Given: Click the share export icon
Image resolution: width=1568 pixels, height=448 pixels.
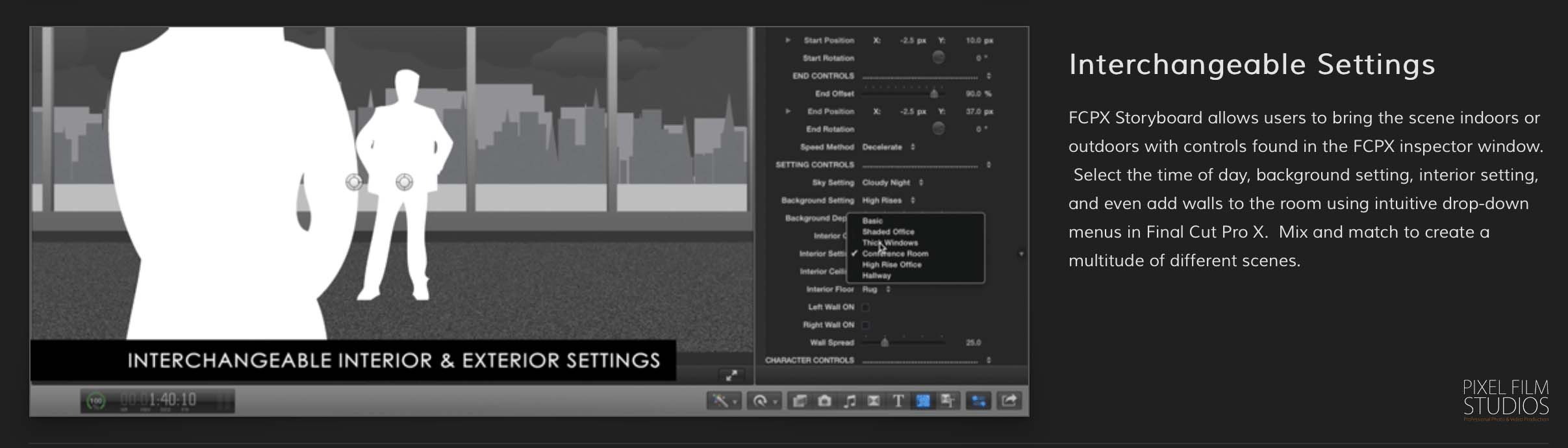Looking at the screenshot, I should click(1009, 401).
